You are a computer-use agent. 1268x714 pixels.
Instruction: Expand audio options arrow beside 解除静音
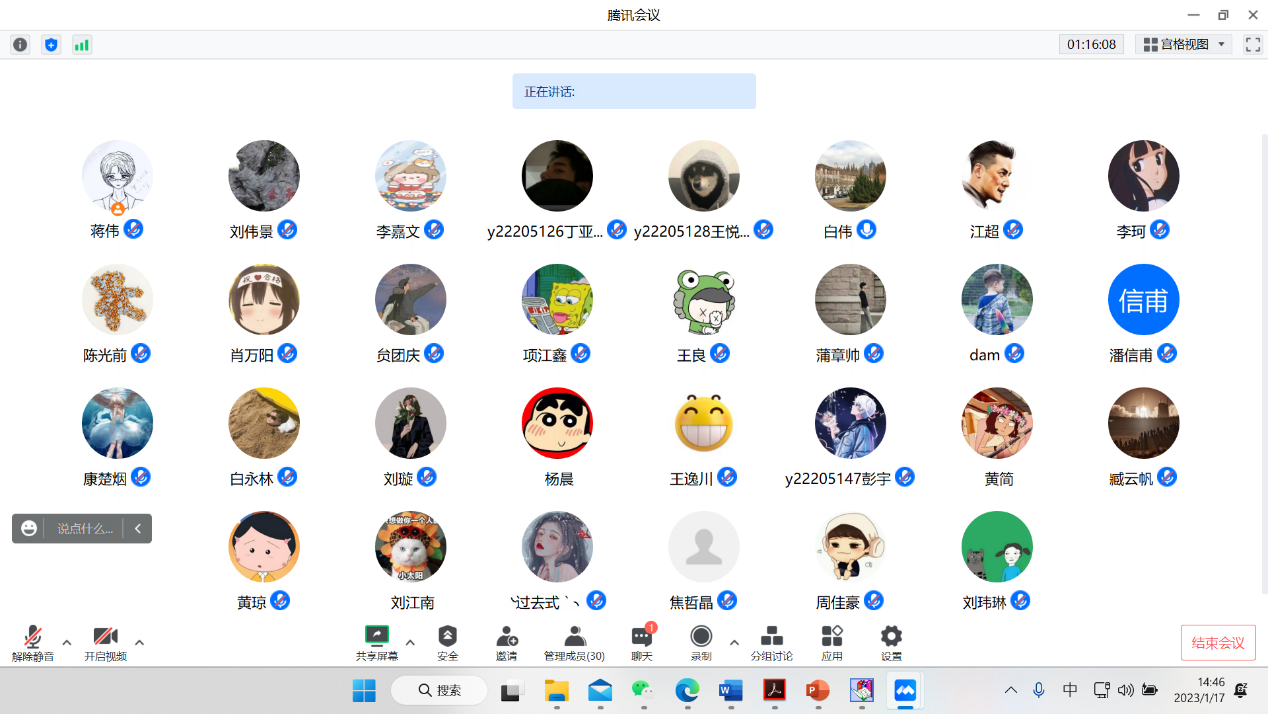pyautogui.click(x=67, y=642)
